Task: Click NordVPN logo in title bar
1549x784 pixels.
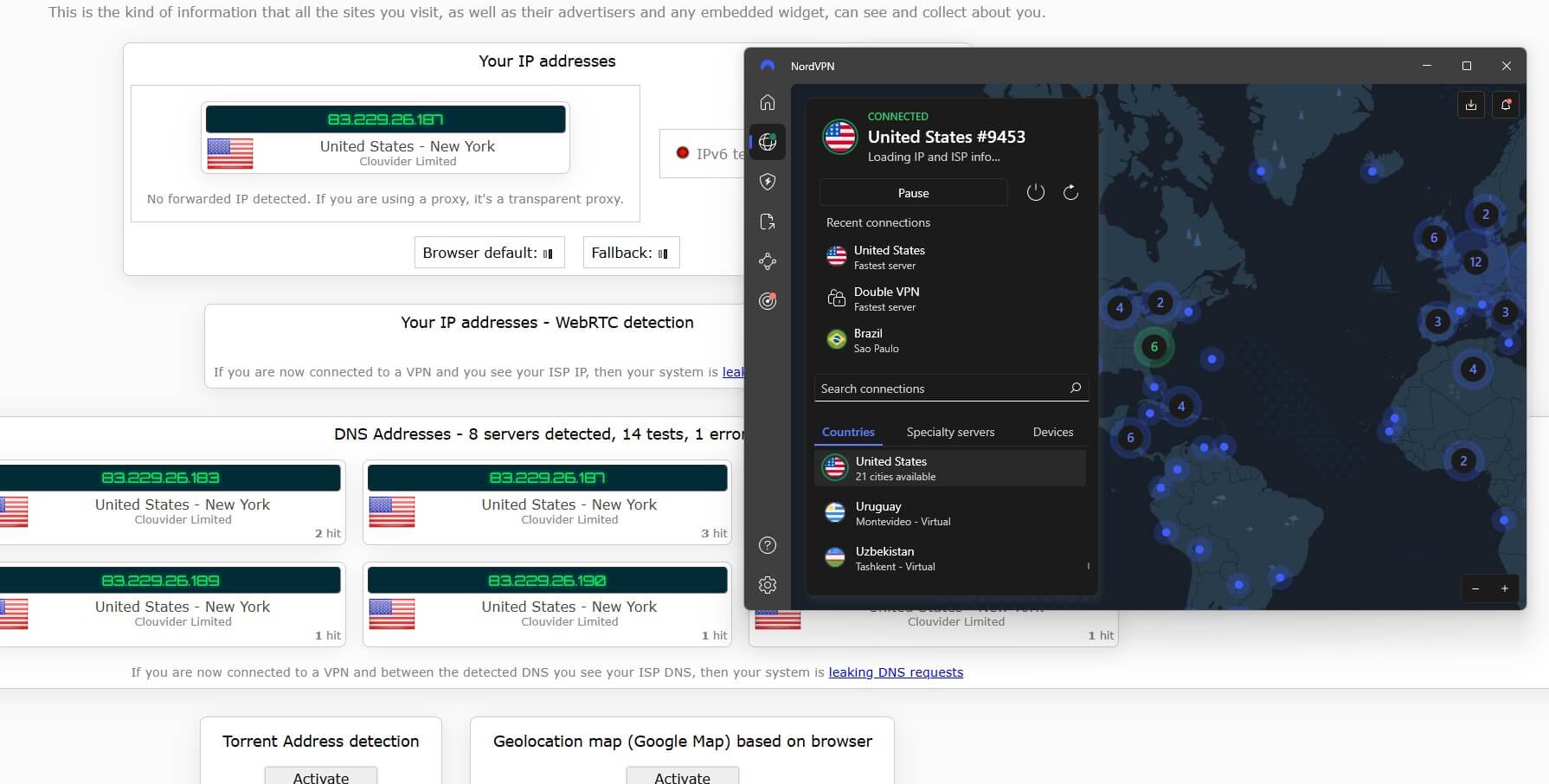Action: click(x=768, y=66)
